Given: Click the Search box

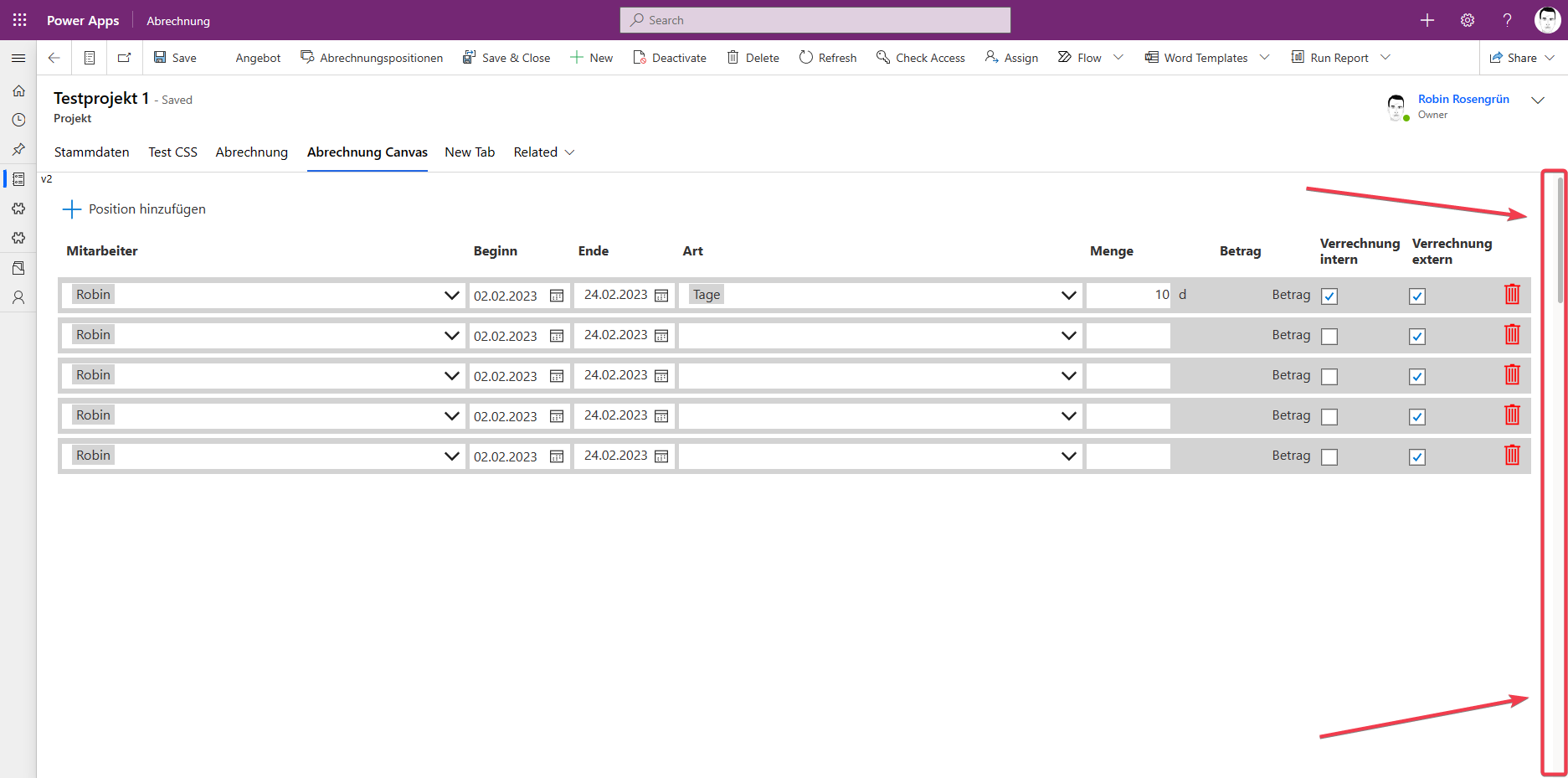Looking at the screenshot, I should [815, 20].
